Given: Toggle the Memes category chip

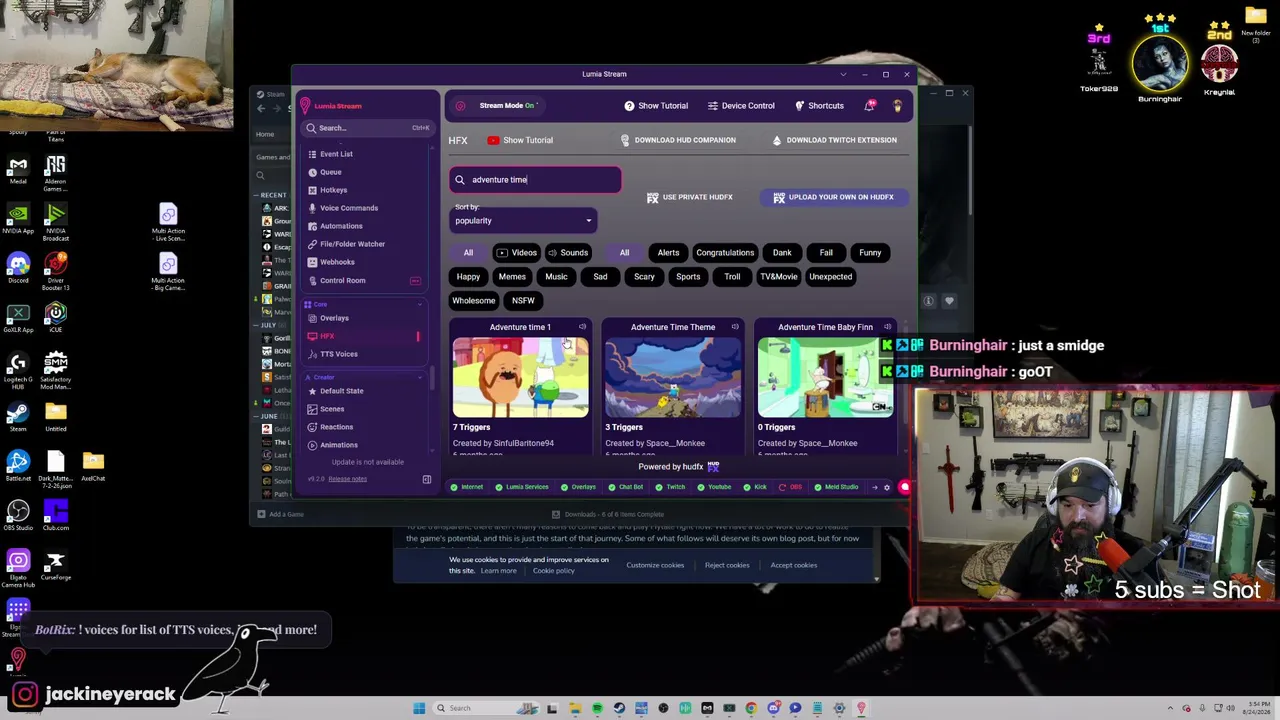Looking at the screenshot, I should (512, 277).
